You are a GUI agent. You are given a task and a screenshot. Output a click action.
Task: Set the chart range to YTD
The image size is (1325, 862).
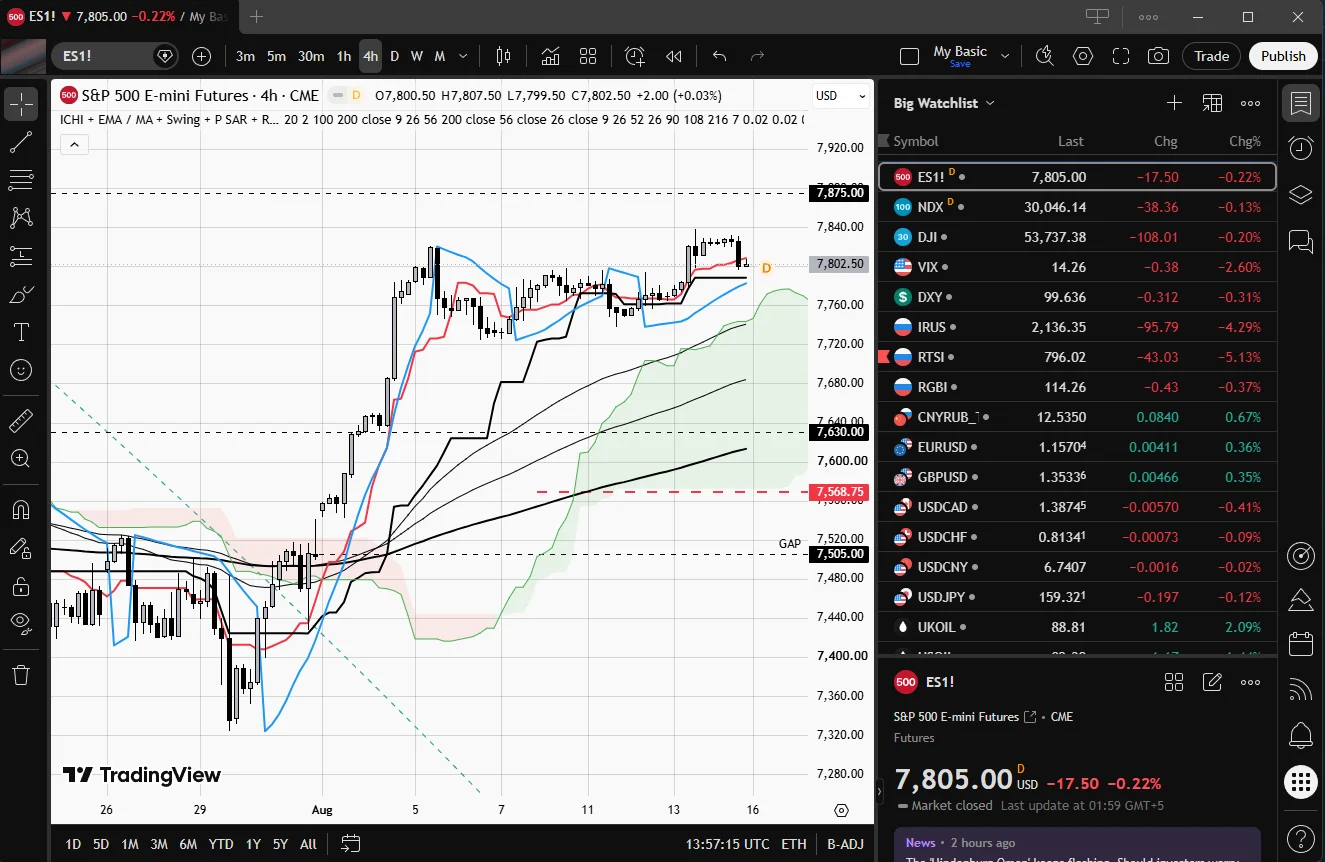click(221, 844)
